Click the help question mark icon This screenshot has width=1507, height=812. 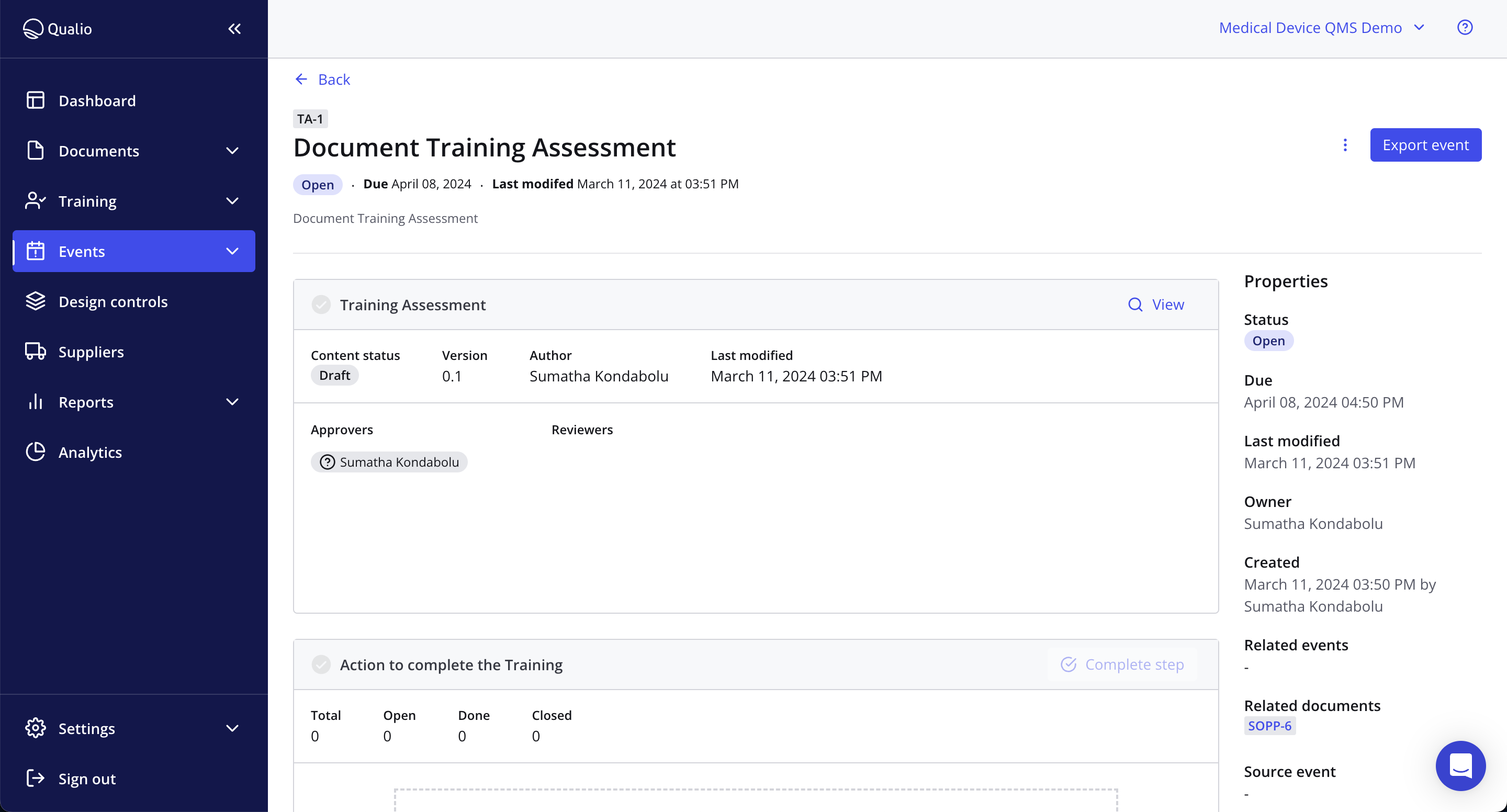pyautogui.click(x=1465, y=27)
